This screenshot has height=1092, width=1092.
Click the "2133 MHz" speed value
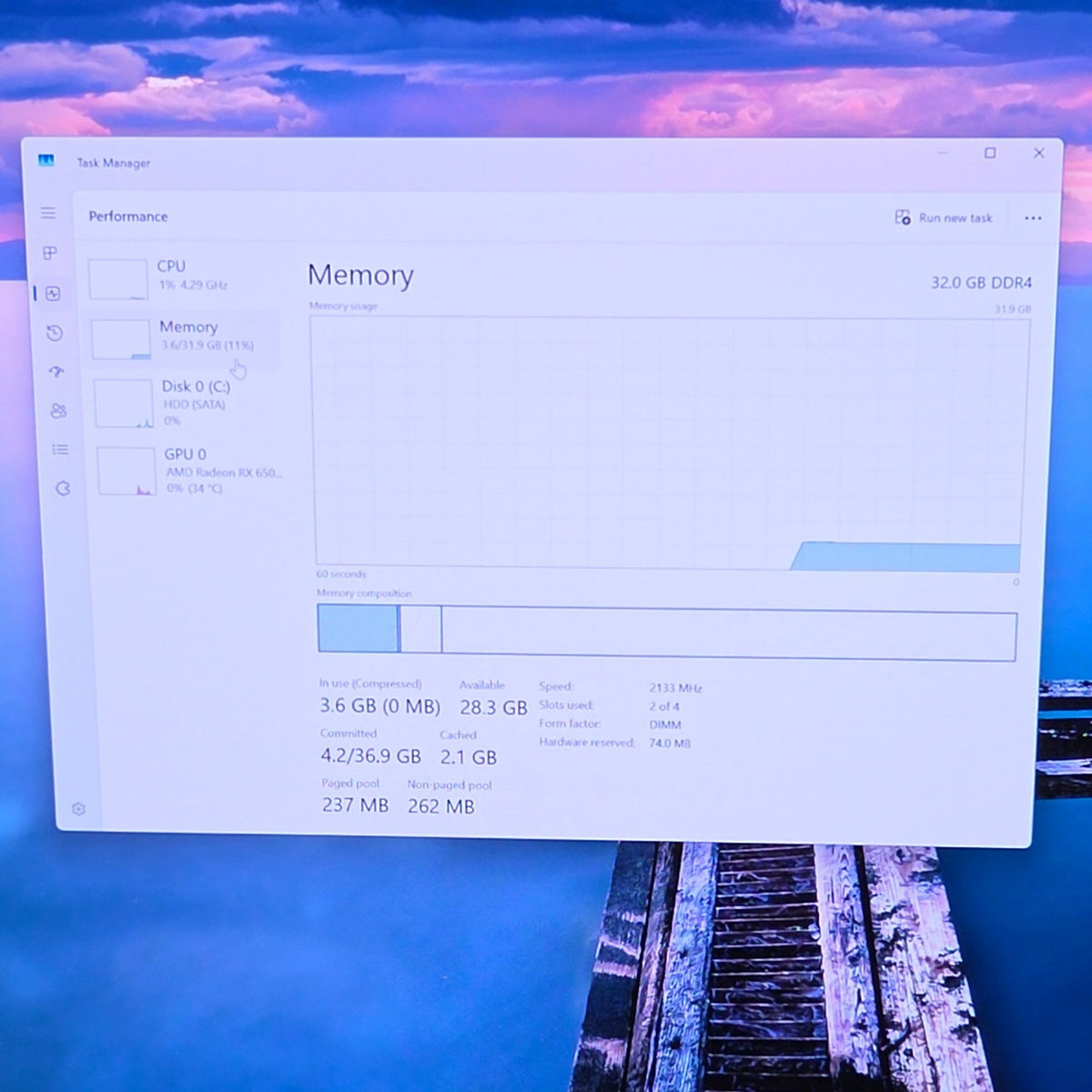(x=676, y=688)
